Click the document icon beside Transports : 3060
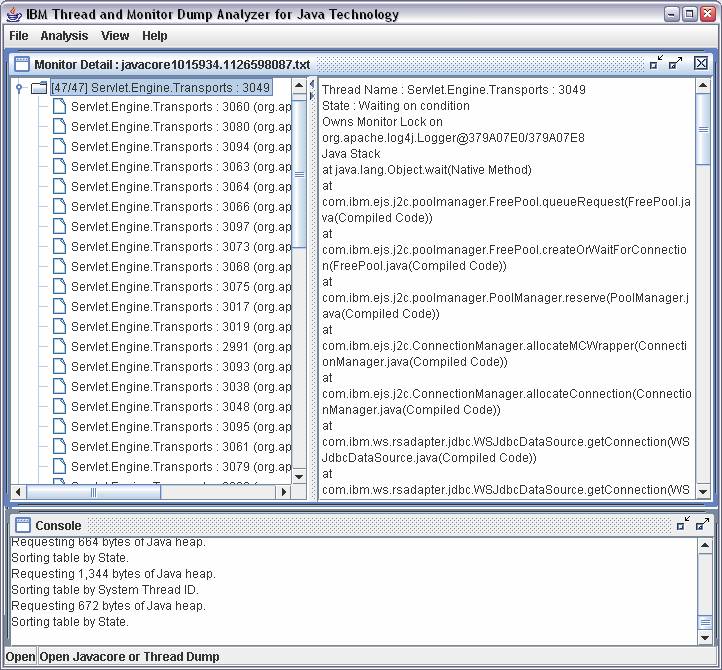Image resolution: width=722 pixels, height=670 pixels. click(x=59, y=107)
